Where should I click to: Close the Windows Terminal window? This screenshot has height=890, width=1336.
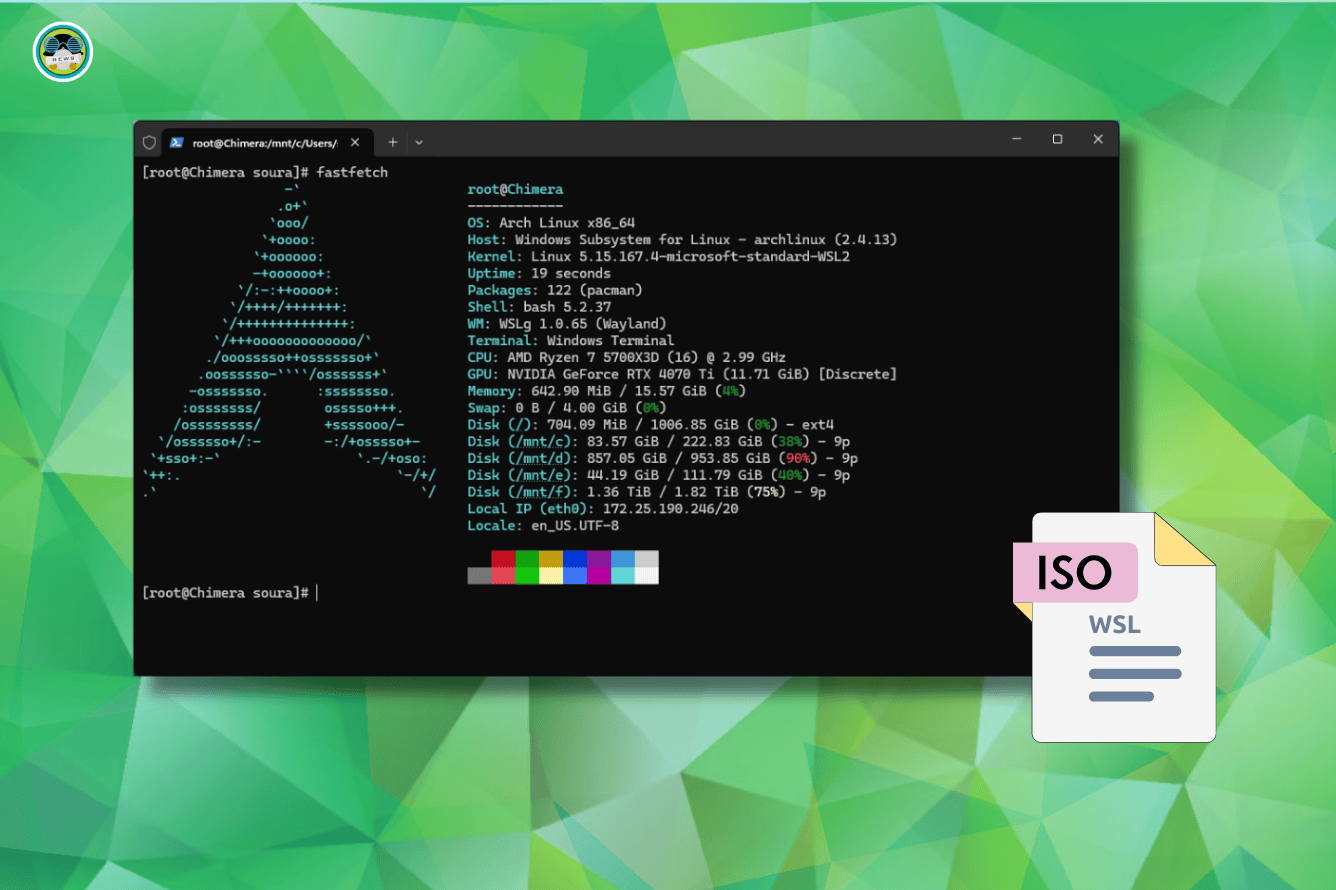(x=1098, y=139)
